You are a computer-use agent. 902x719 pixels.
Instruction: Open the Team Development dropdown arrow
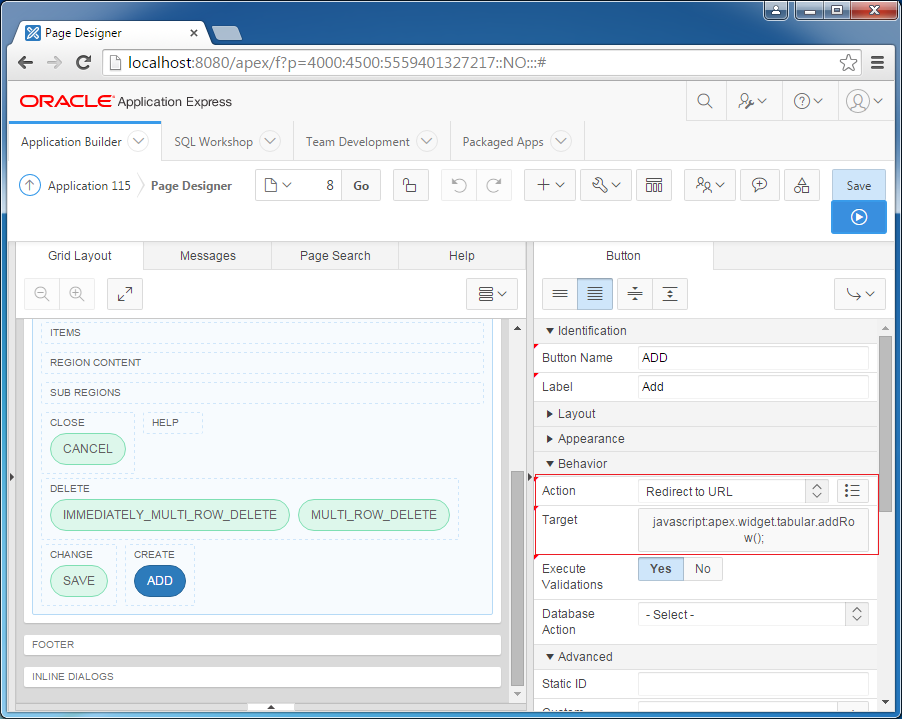point(427,141)
